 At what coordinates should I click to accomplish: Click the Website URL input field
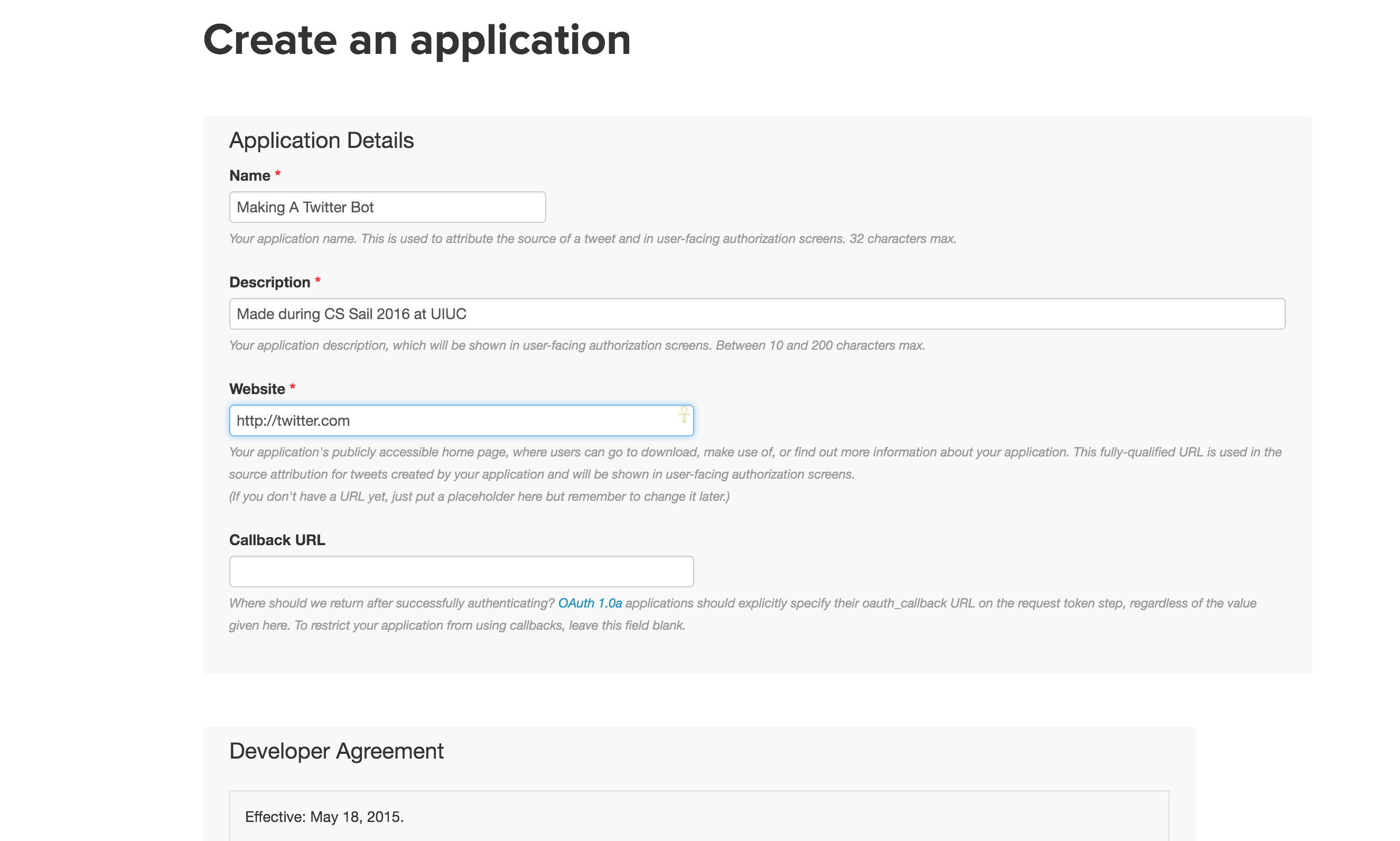[x=461, y=421]
